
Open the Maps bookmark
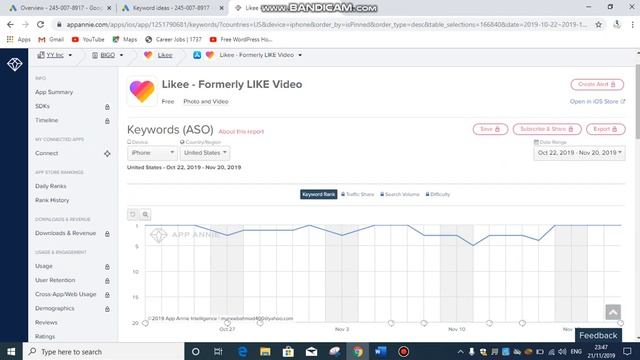point(125,40)
